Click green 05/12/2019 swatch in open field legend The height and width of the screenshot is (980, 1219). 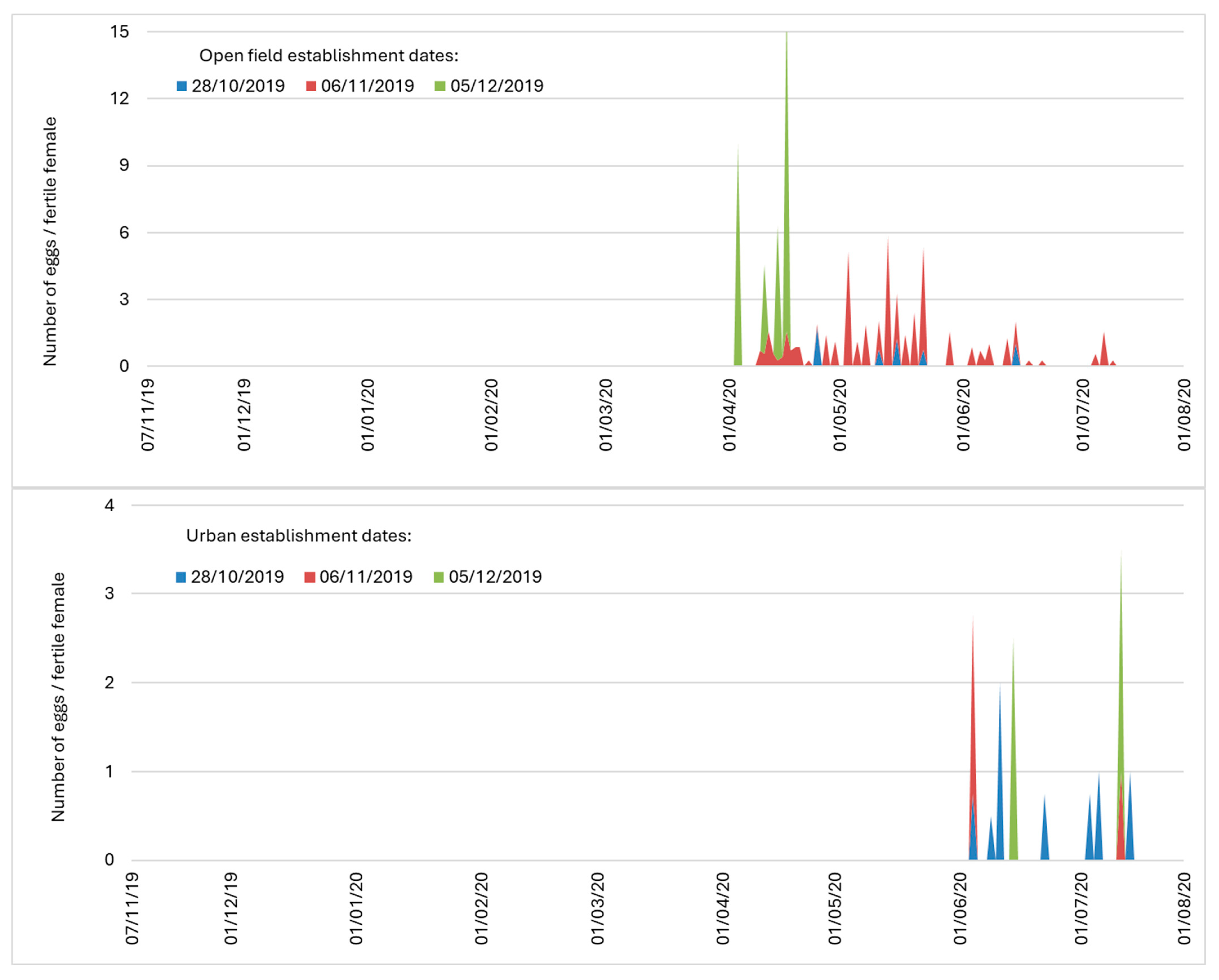click(x=440, y=86)
